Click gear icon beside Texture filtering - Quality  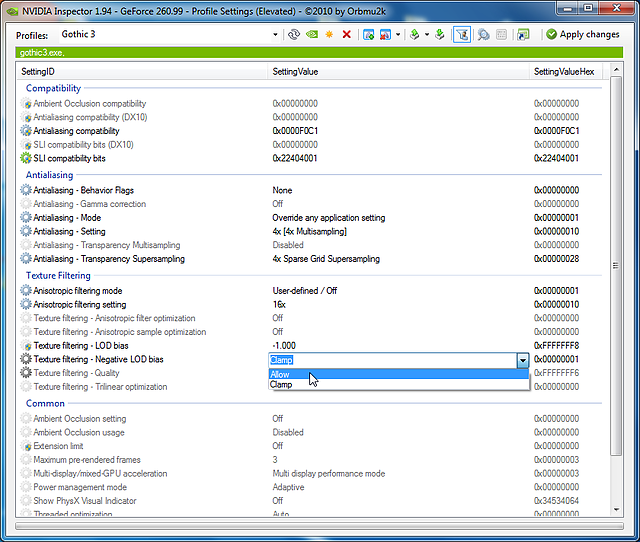coord(26,373)
